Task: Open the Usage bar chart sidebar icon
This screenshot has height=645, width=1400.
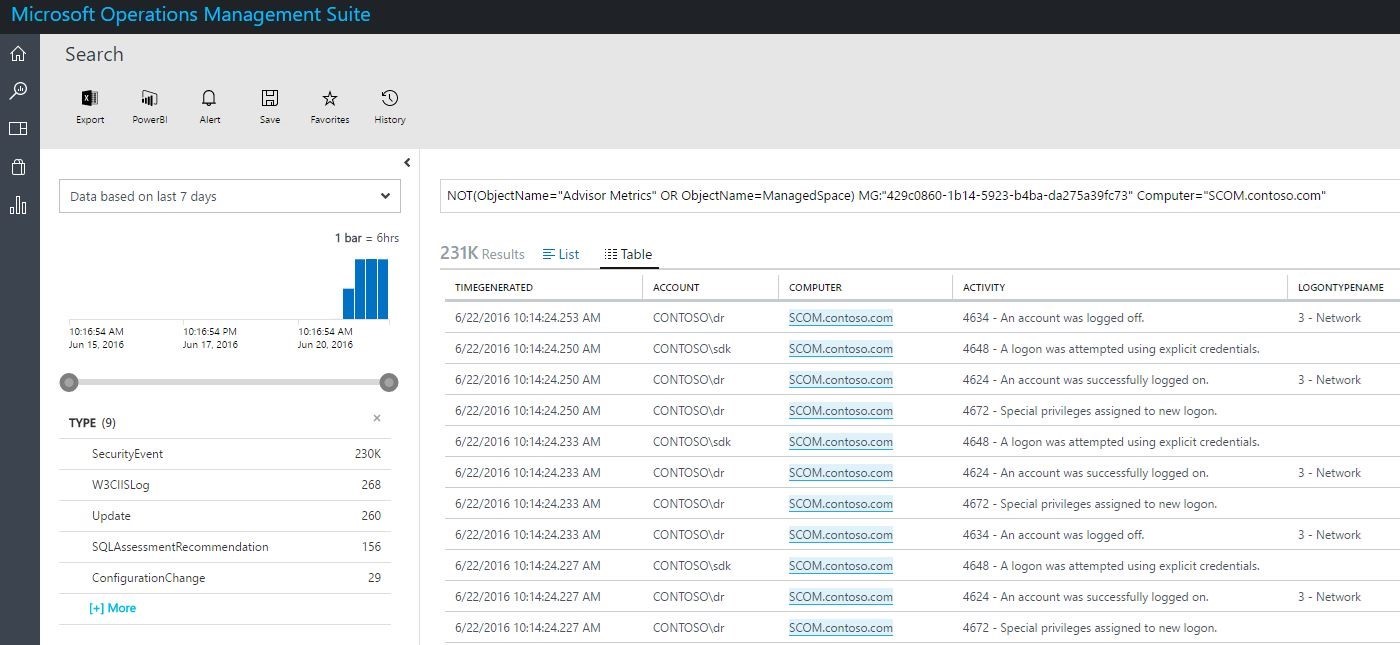Action: pyautogui.click(x=18, y=206)
